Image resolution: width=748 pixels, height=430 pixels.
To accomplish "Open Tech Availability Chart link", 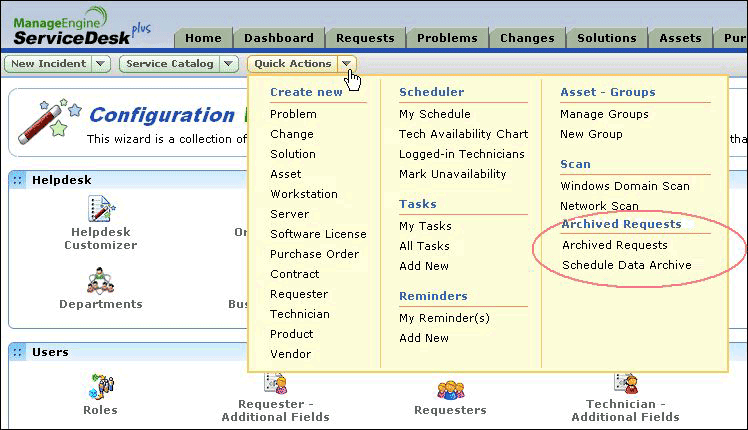I will click(x=463, y=134).
